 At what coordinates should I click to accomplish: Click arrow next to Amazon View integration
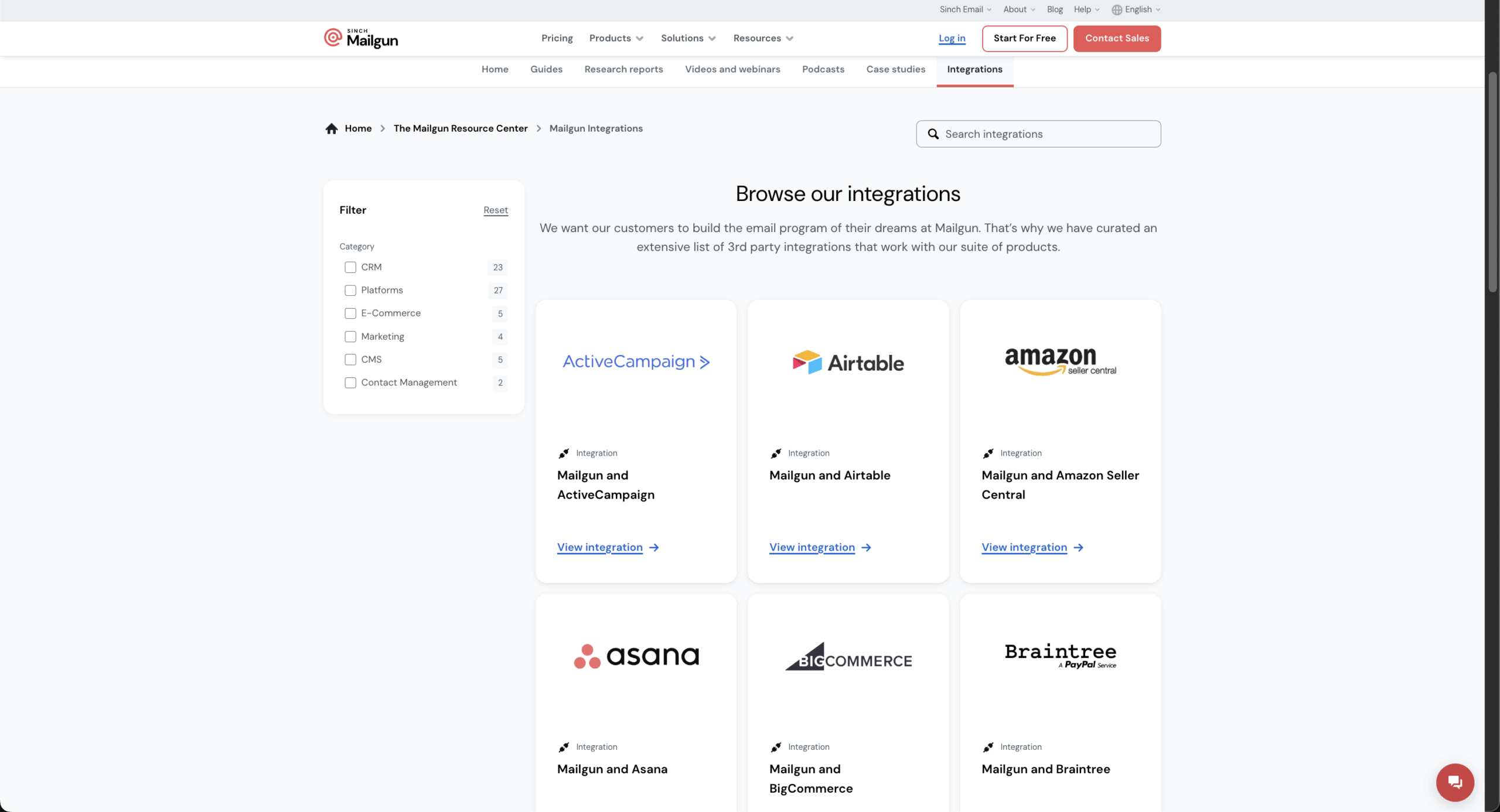click(x=1078, y=548)
